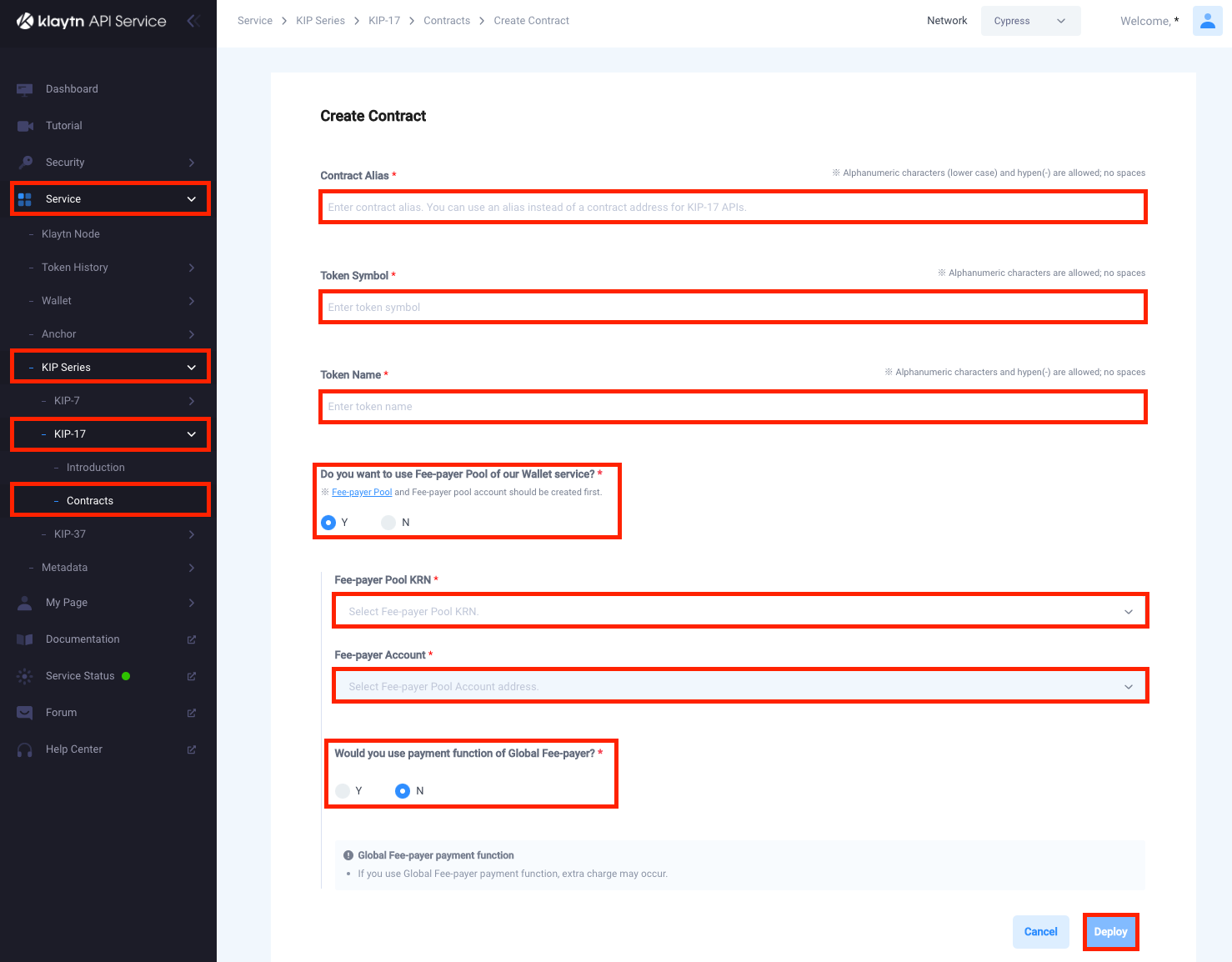Click Service in the breadcrumb

click(255, 21)
